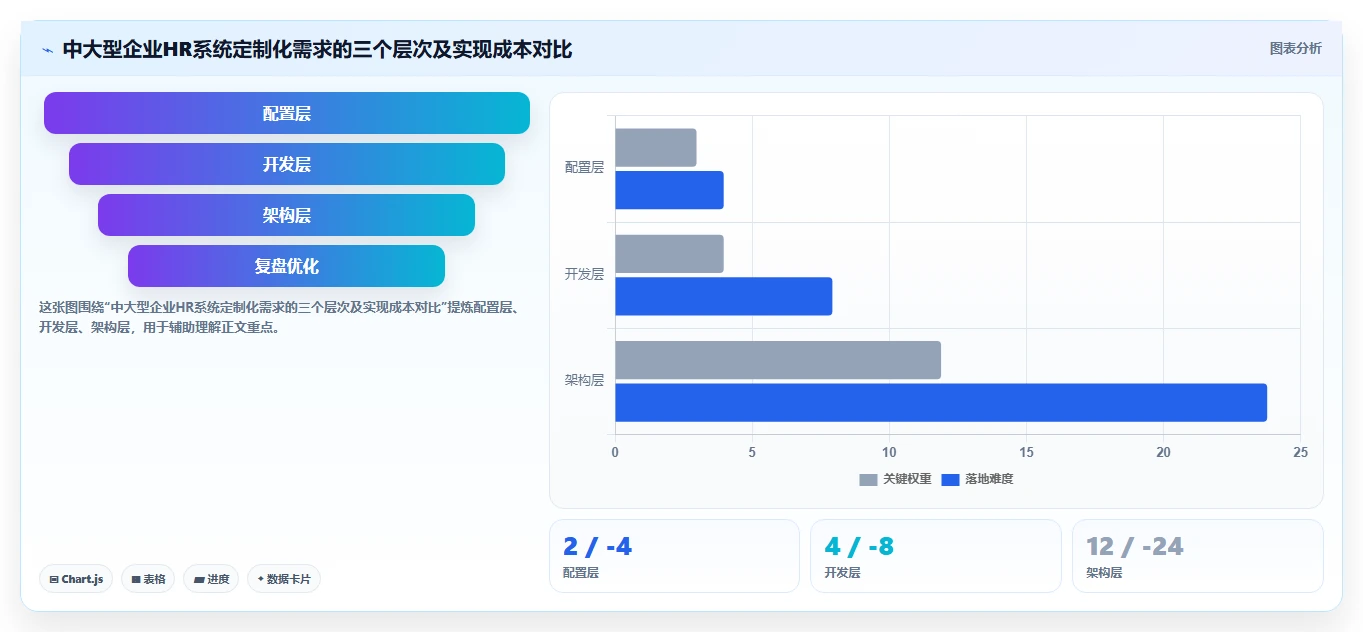Image resolution: width=1363 pixels, height=632 pixels.
Task: Click the 进度 tag chip
Action: 211,579
